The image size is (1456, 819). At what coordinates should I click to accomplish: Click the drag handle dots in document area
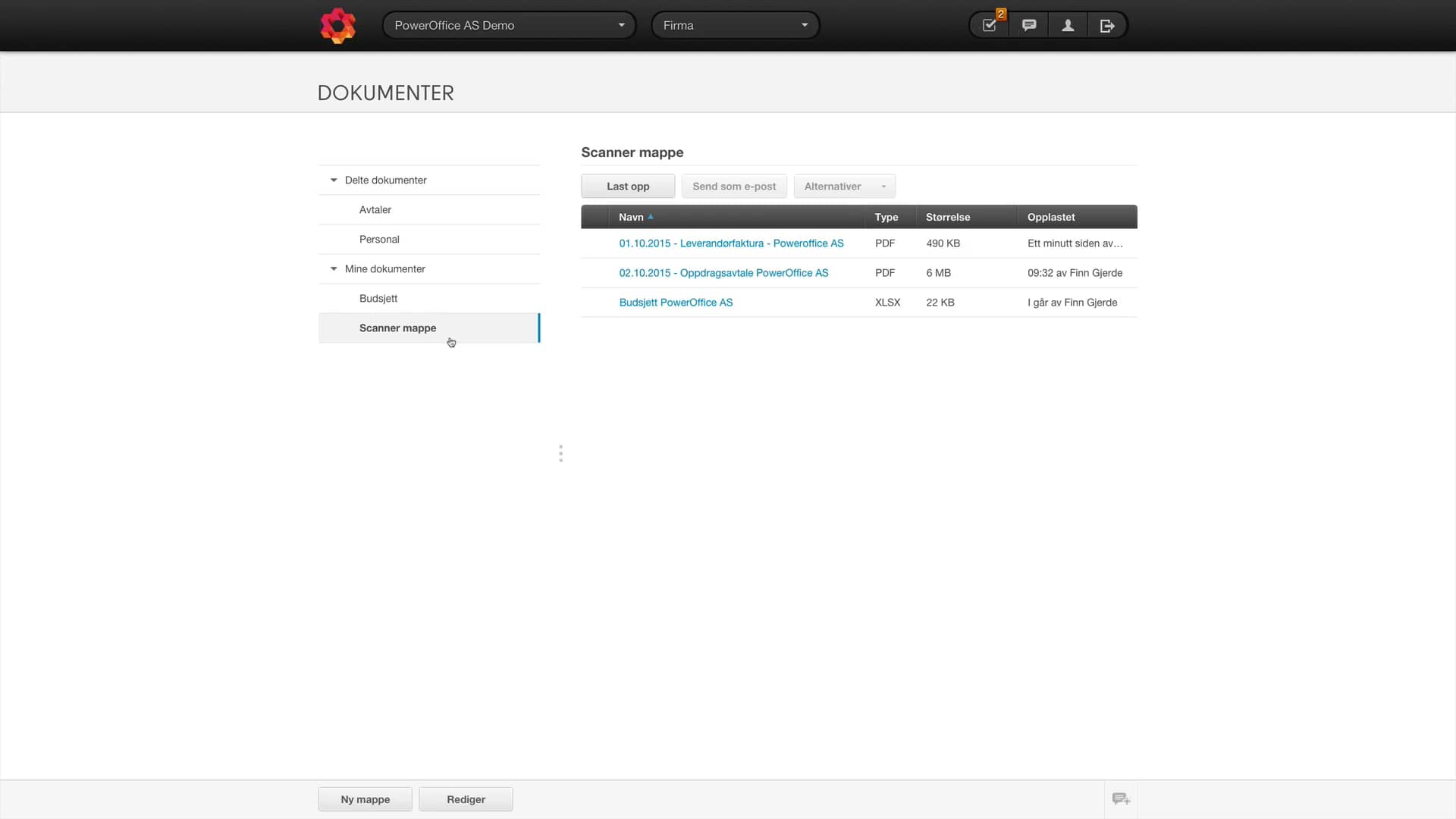pos(560,453)
